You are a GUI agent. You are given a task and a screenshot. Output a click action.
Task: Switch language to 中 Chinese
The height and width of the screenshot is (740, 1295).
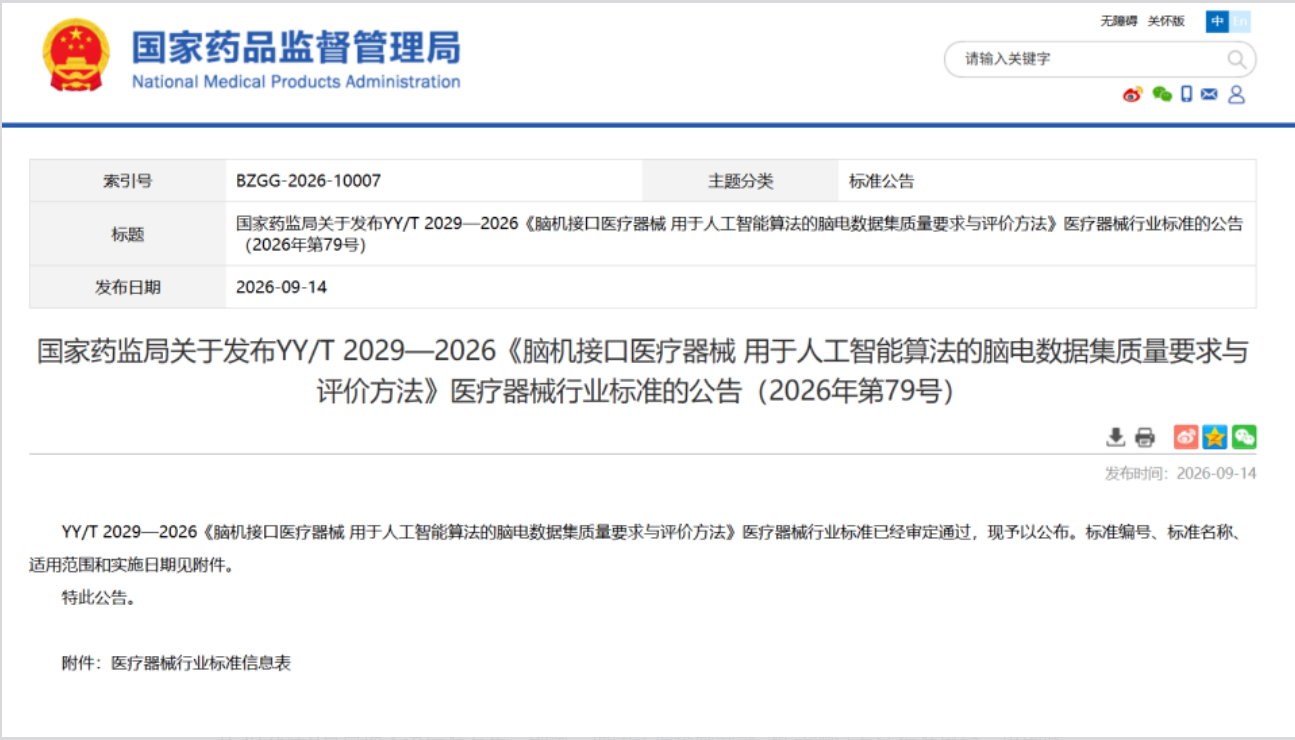coord(1217,21)
